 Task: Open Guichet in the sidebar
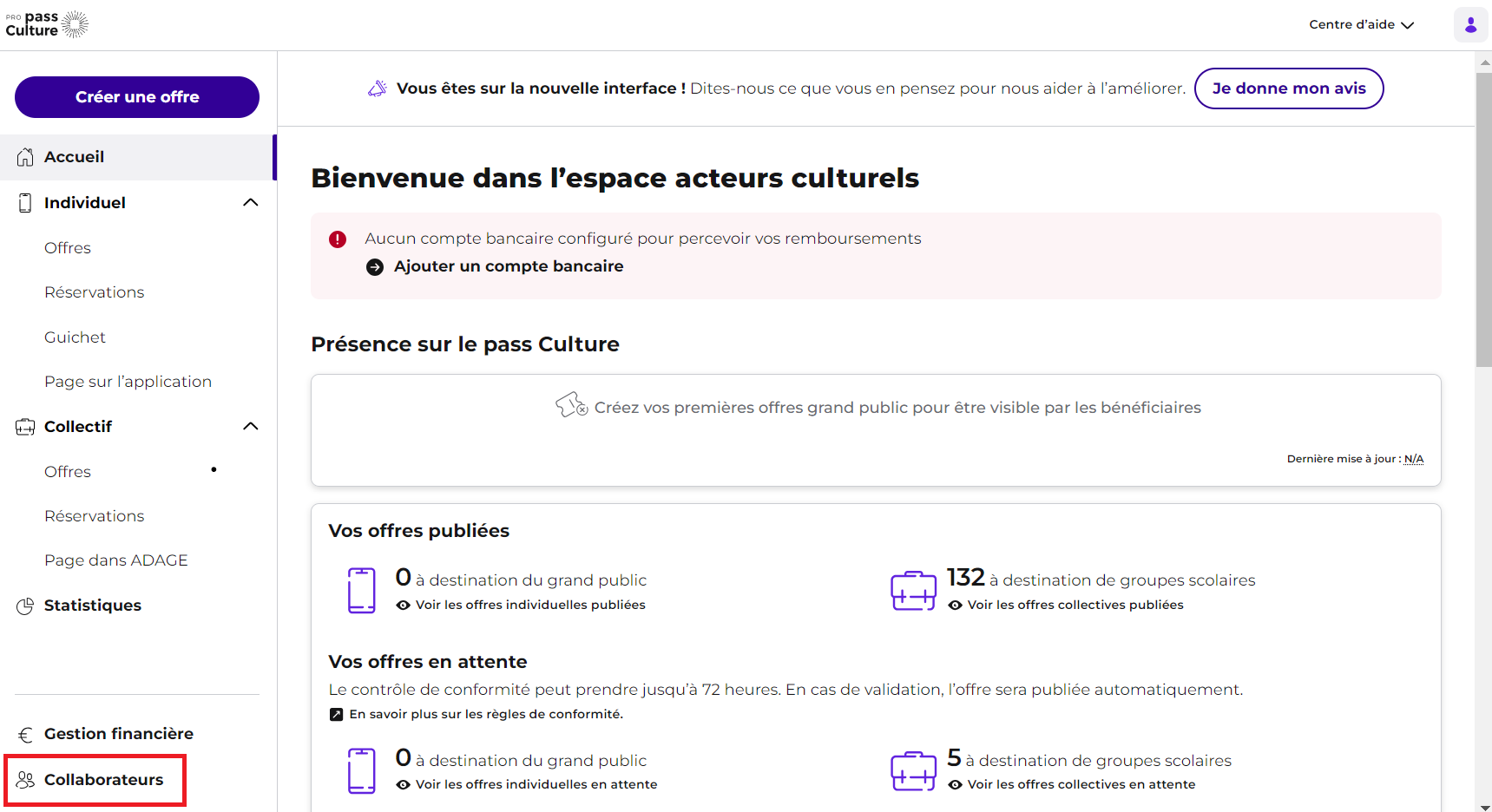point(76,337)
